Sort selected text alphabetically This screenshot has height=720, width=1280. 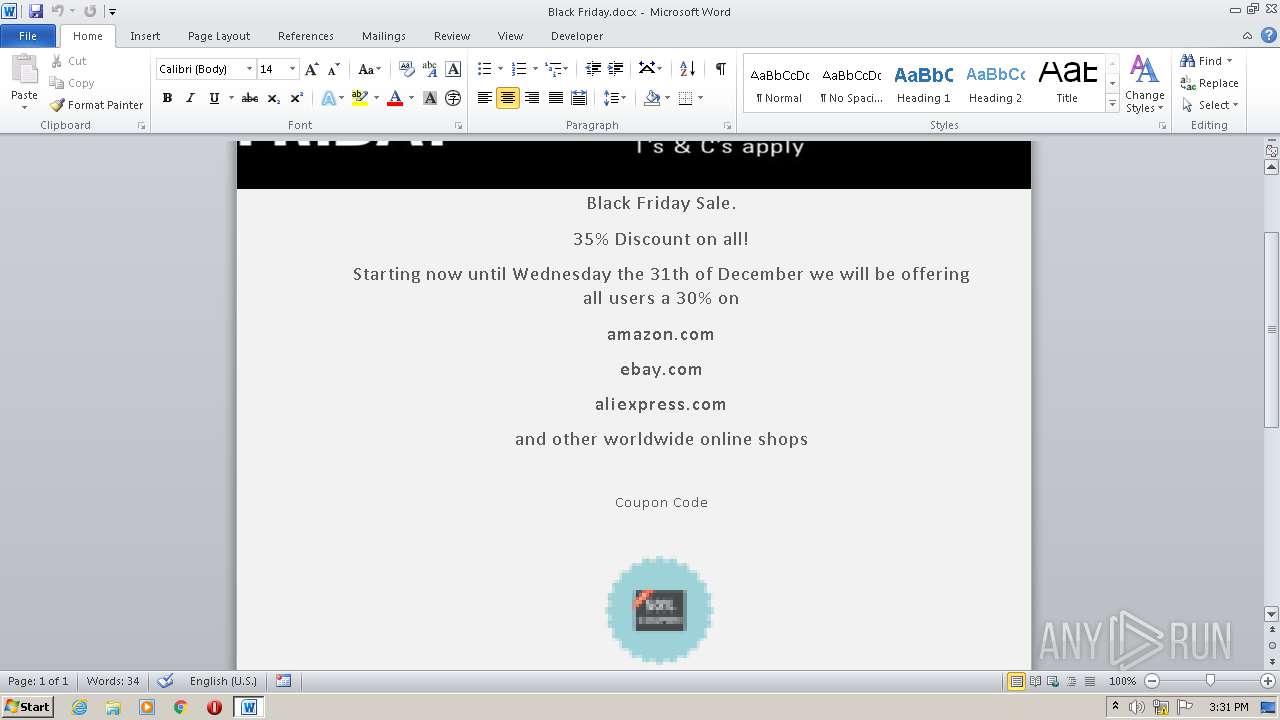tap(687, 69)
